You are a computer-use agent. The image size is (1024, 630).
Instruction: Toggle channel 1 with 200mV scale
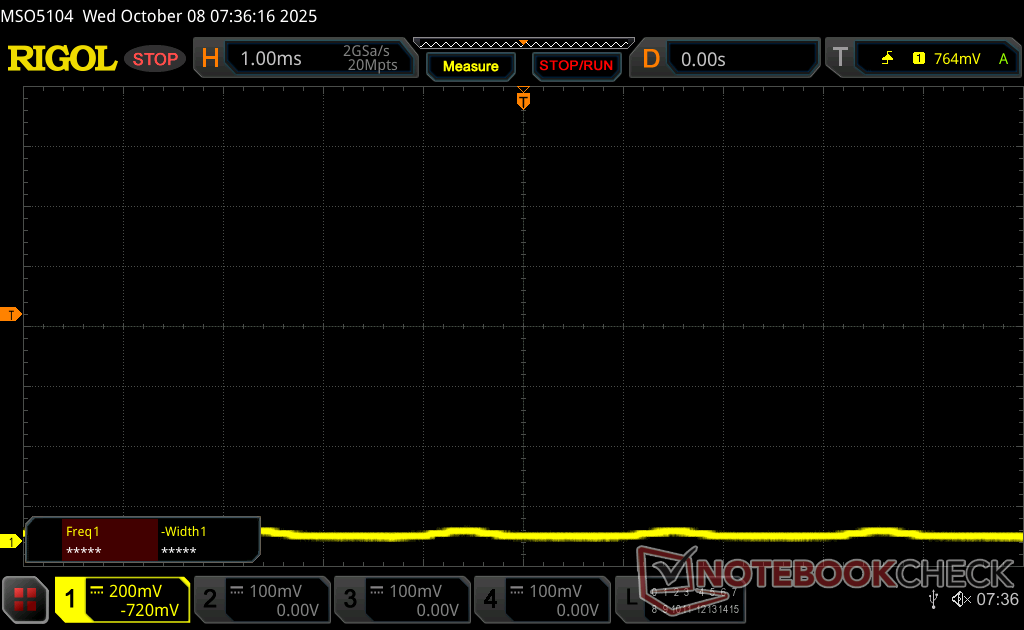pyautogui.click(x=122, y=600)
